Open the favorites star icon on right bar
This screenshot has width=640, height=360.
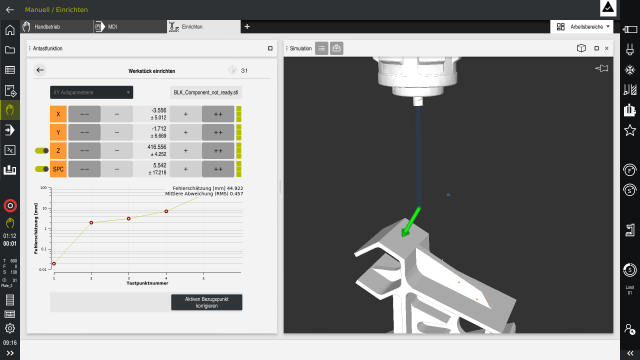point(630,131)
